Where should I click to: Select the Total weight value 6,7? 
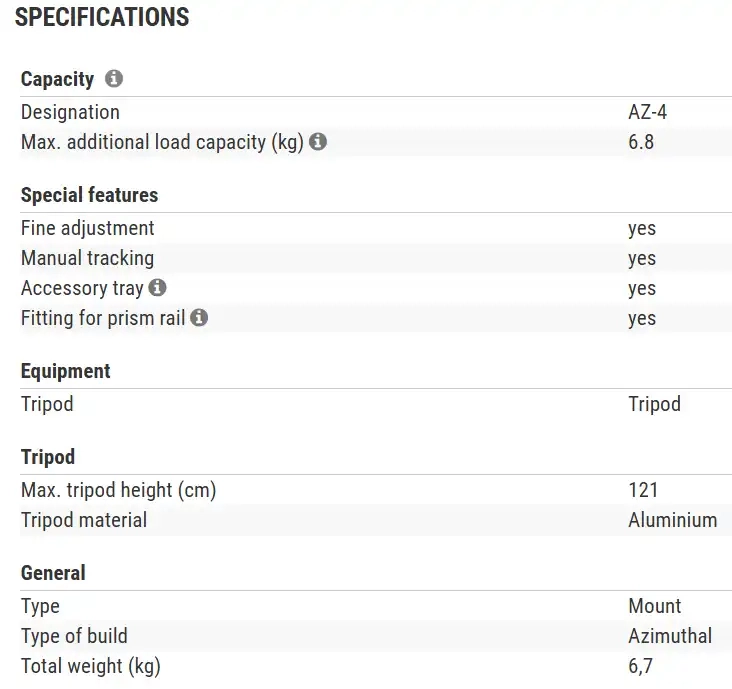[x=641, y=666]
